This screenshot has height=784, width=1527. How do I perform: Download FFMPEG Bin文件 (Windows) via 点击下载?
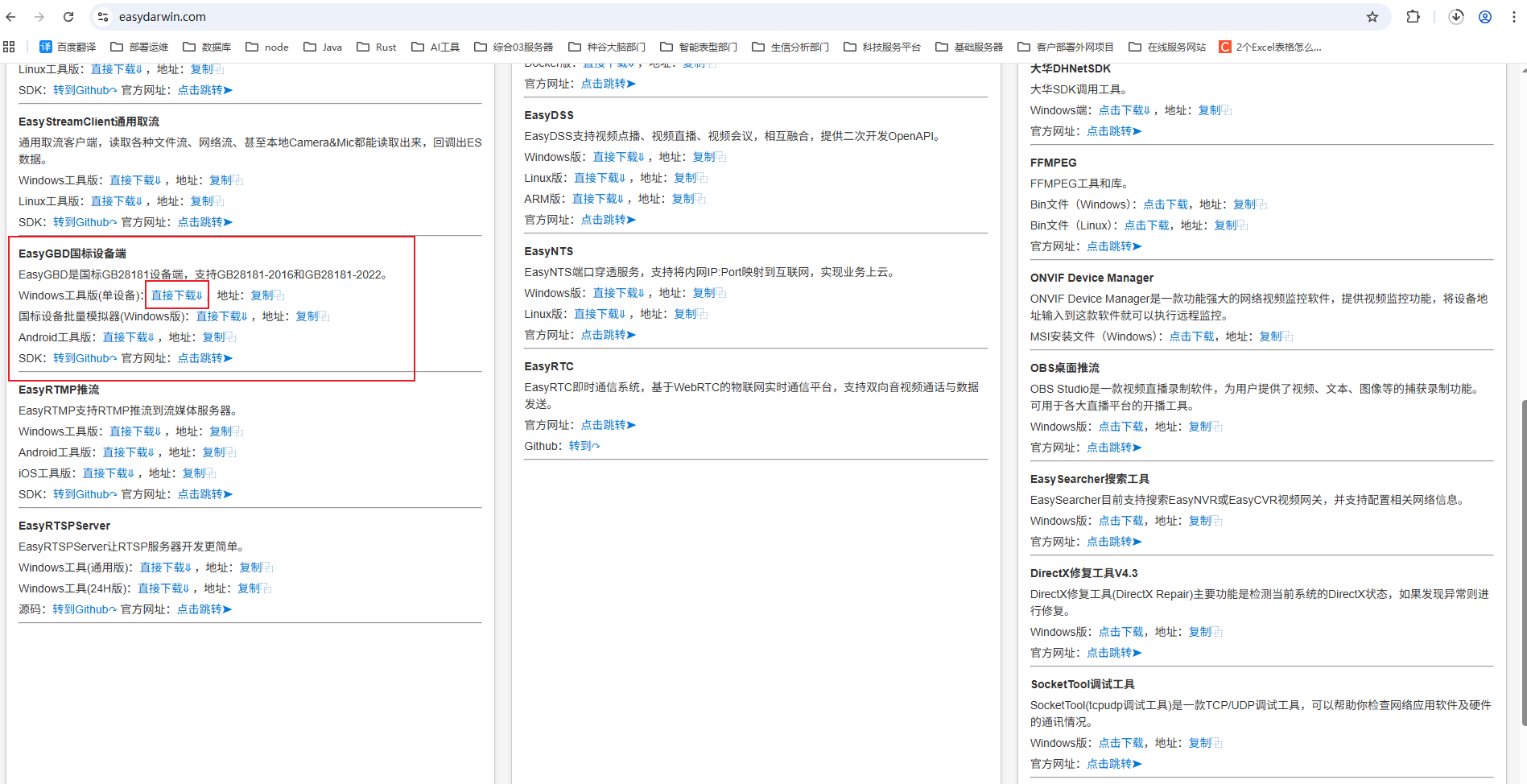(x=1166, y=204)
